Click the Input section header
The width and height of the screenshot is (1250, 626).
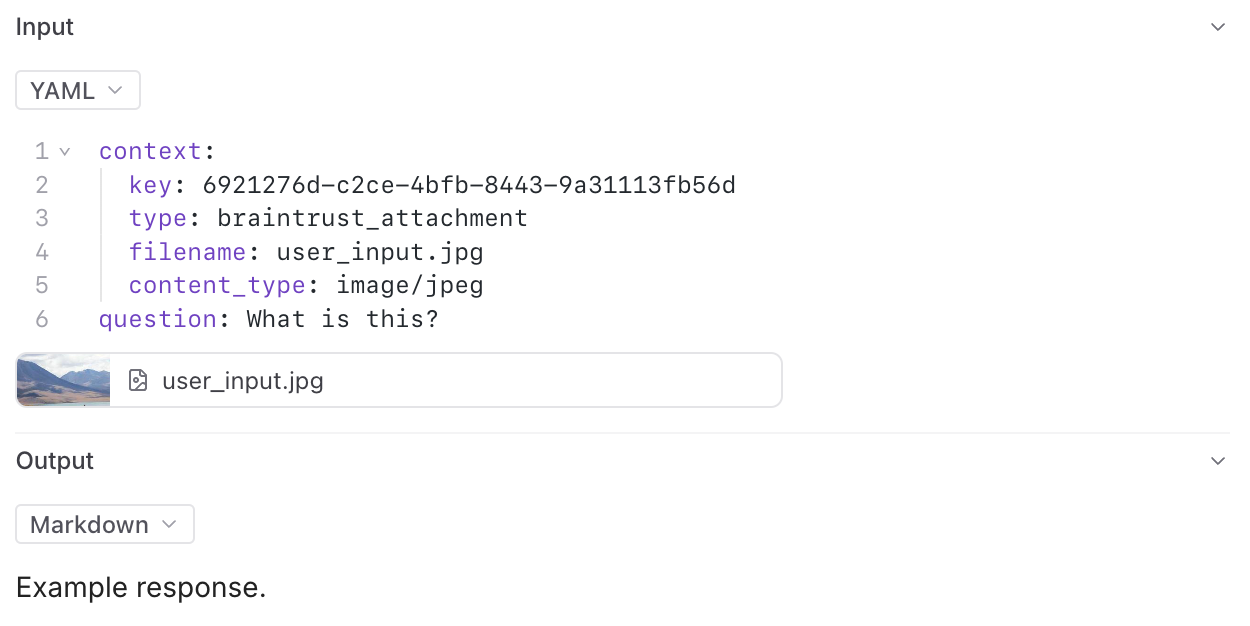point(44,27)
